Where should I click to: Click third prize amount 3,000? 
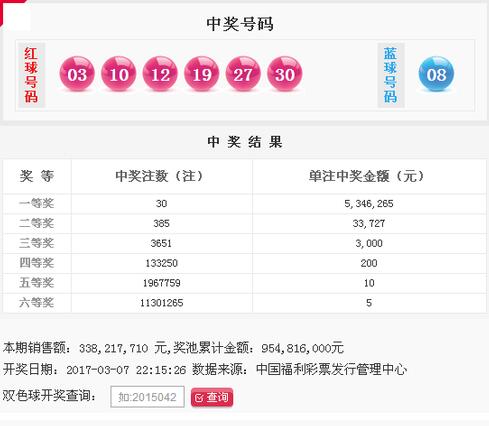(x=369, y=243)
